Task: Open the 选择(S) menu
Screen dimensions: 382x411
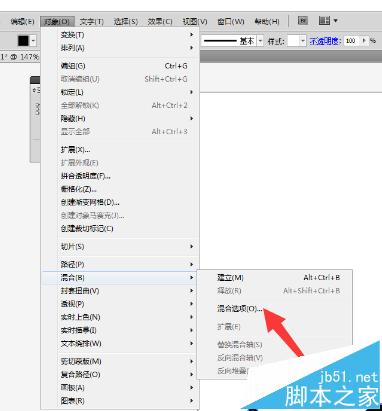Action: pos(126,22)
